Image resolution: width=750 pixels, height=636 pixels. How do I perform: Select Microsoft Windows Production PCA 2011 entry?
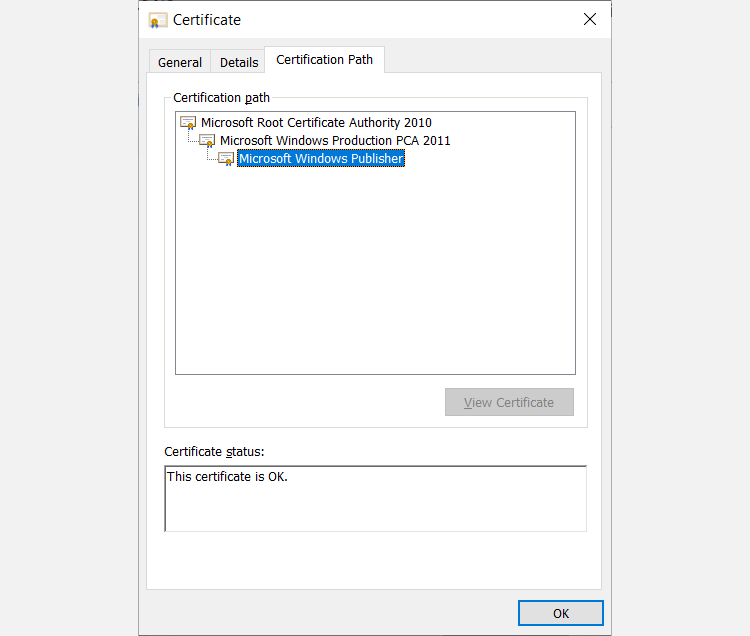pos(335,140)
